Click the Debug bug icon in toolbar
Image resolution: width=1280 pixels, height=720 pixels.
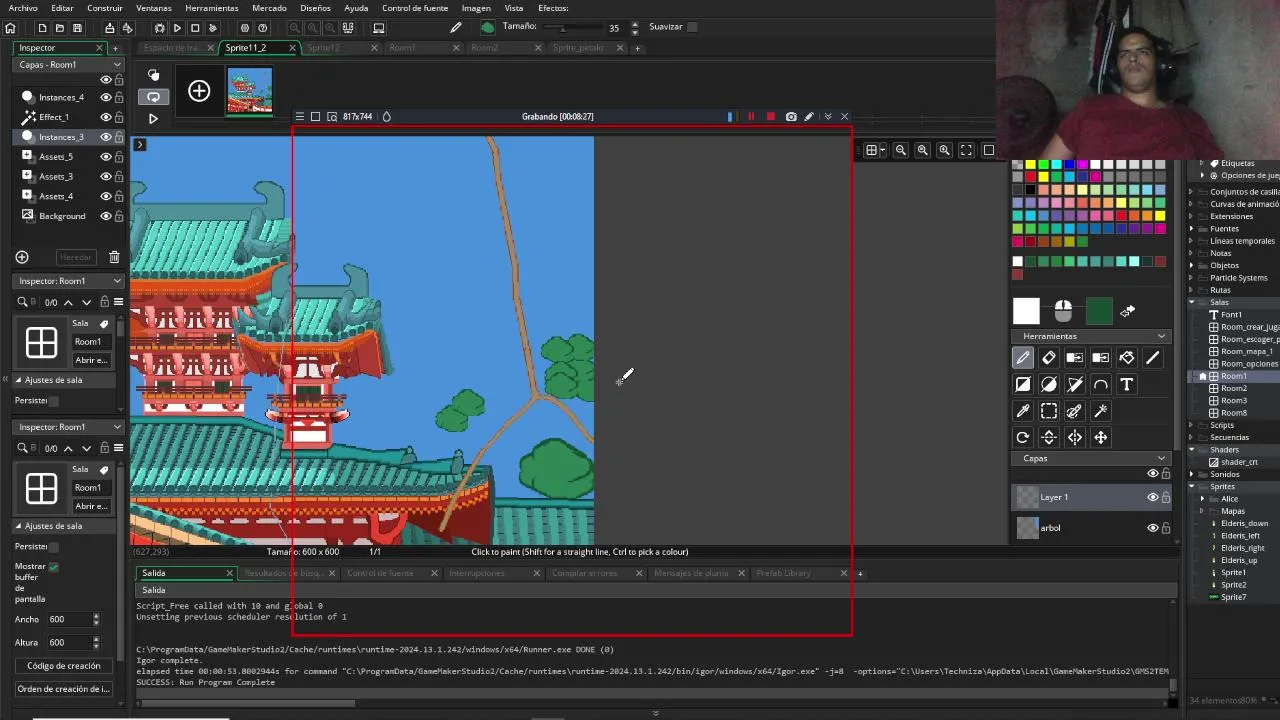[159, 28]
